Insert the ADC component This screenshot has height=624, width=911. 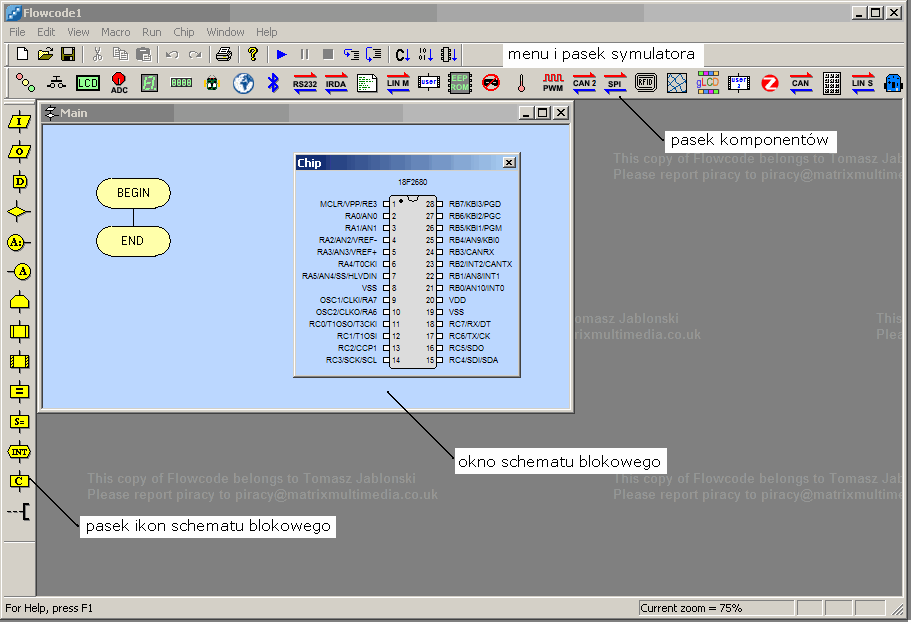pos(119,84)
